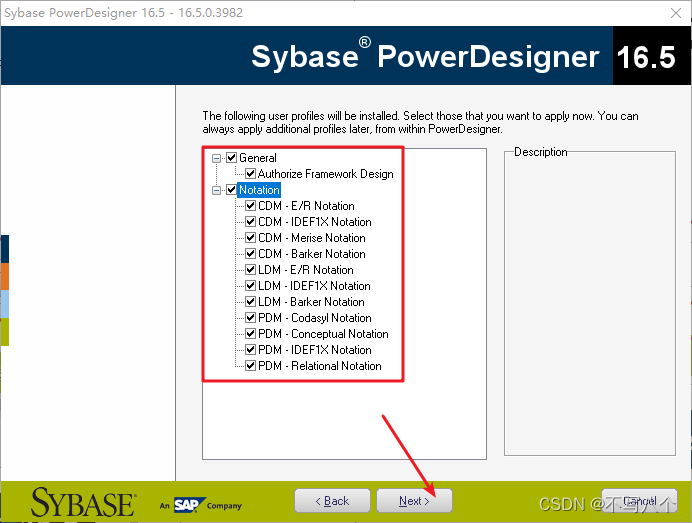Toggle PDM - IDEF1X Notation checkbox

click(x=251, y=350)
